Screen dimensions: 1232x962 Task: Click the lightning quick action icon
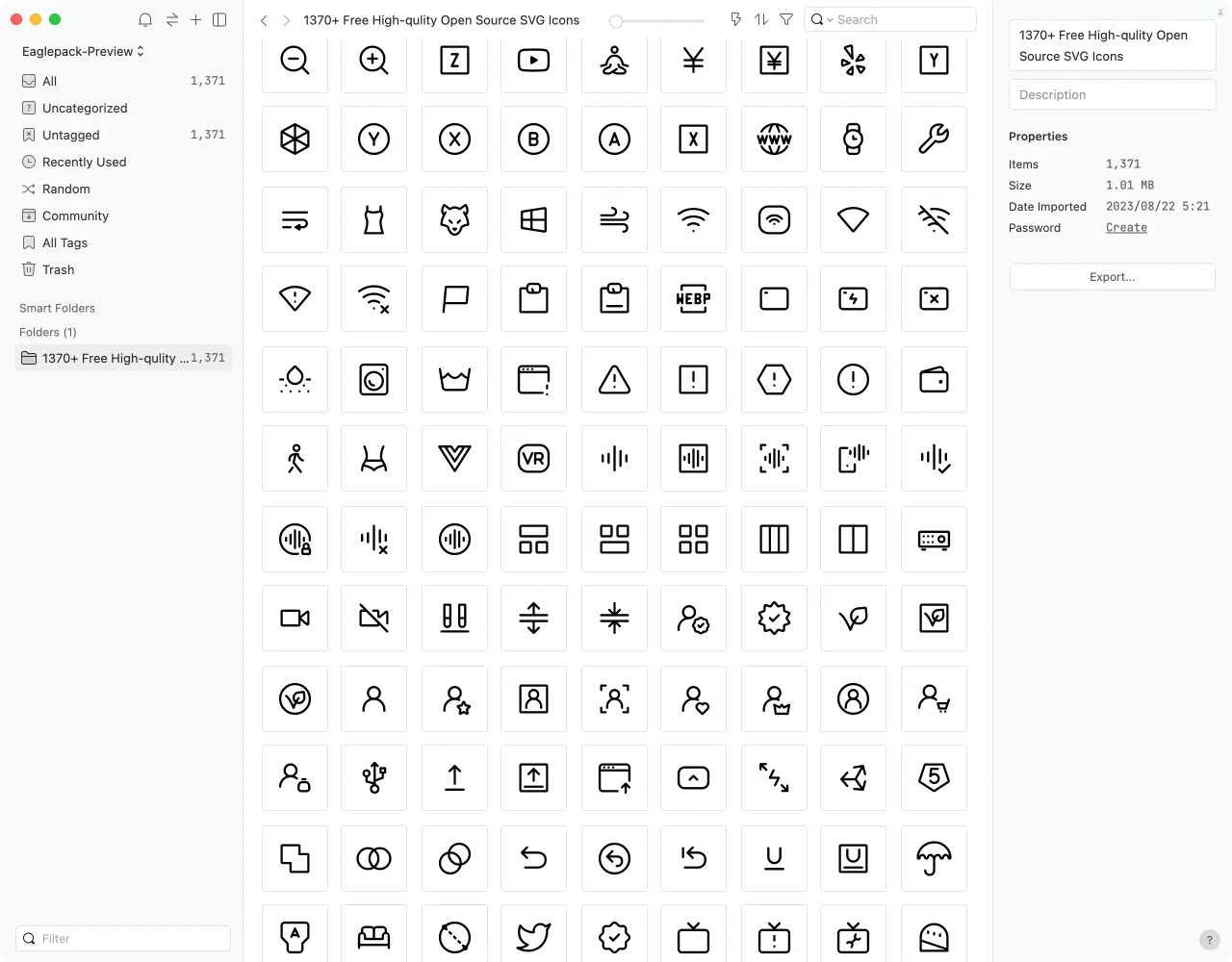click(736, 19)
